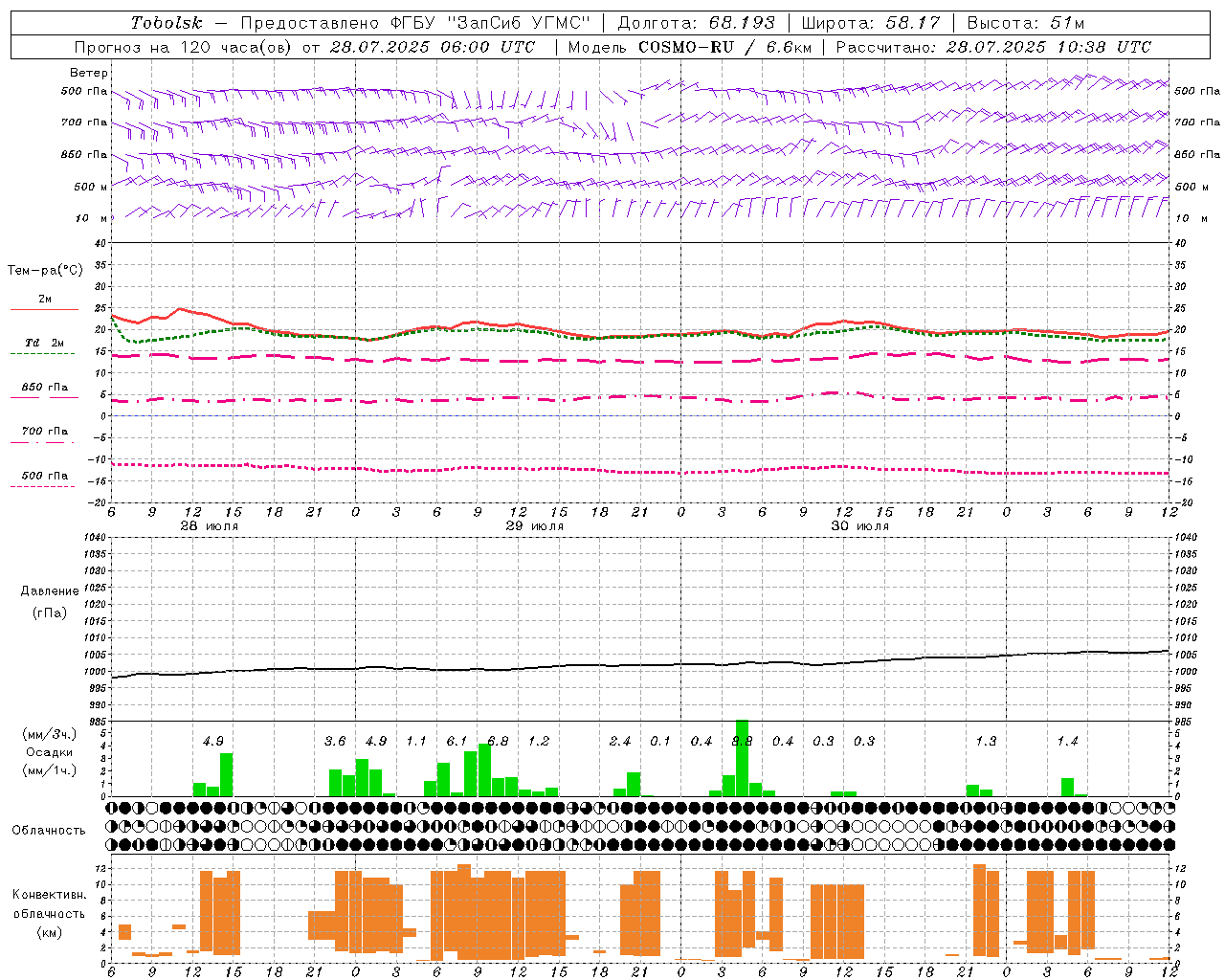
Task: Click the '0.1' precipitation total
Action: click(x=660, y=741)
